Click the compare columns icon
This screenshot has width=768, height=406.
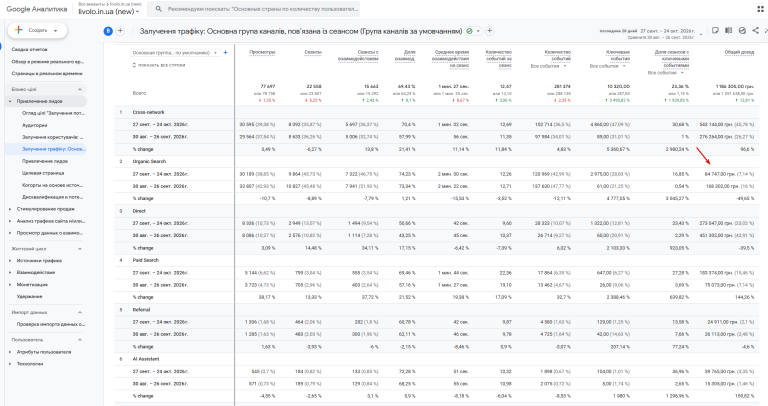(x=728, y=30)
